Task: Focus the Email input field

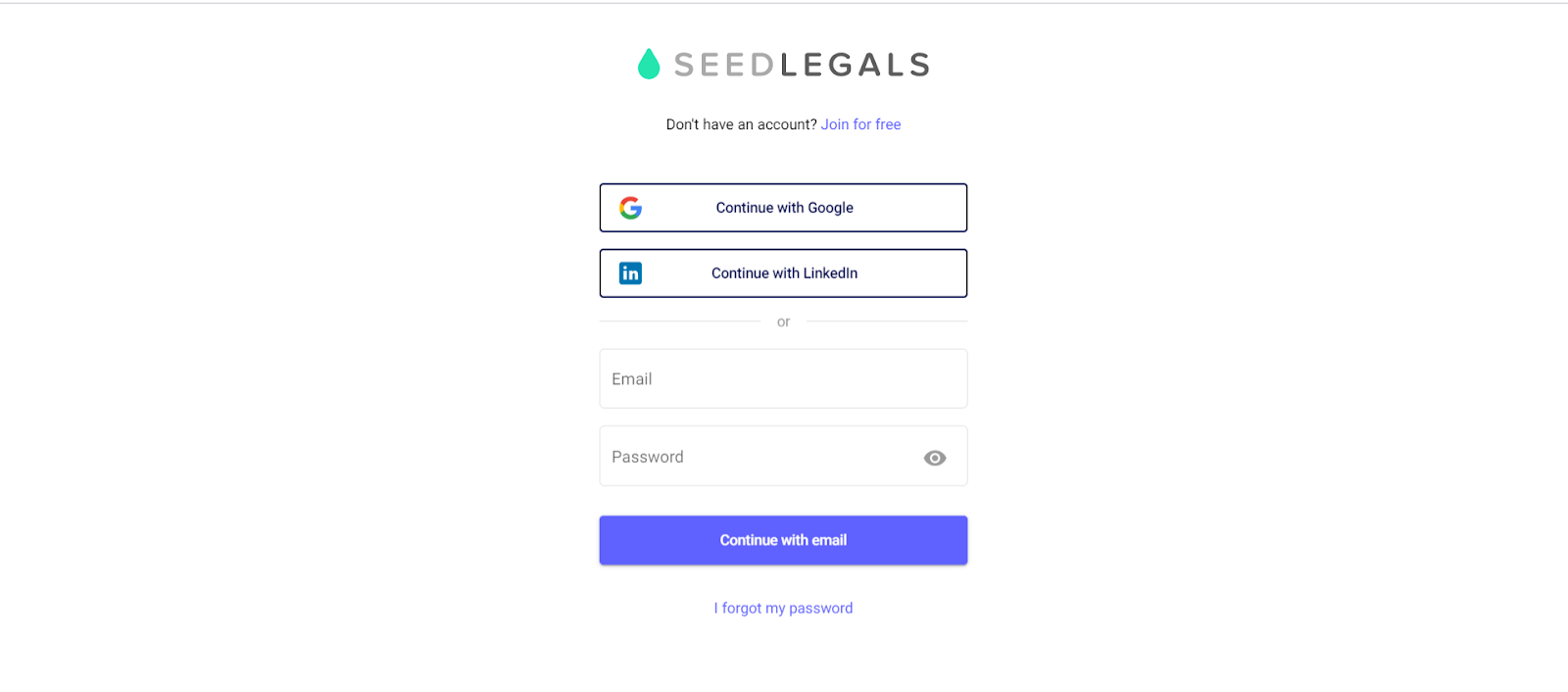Action: 783,379
